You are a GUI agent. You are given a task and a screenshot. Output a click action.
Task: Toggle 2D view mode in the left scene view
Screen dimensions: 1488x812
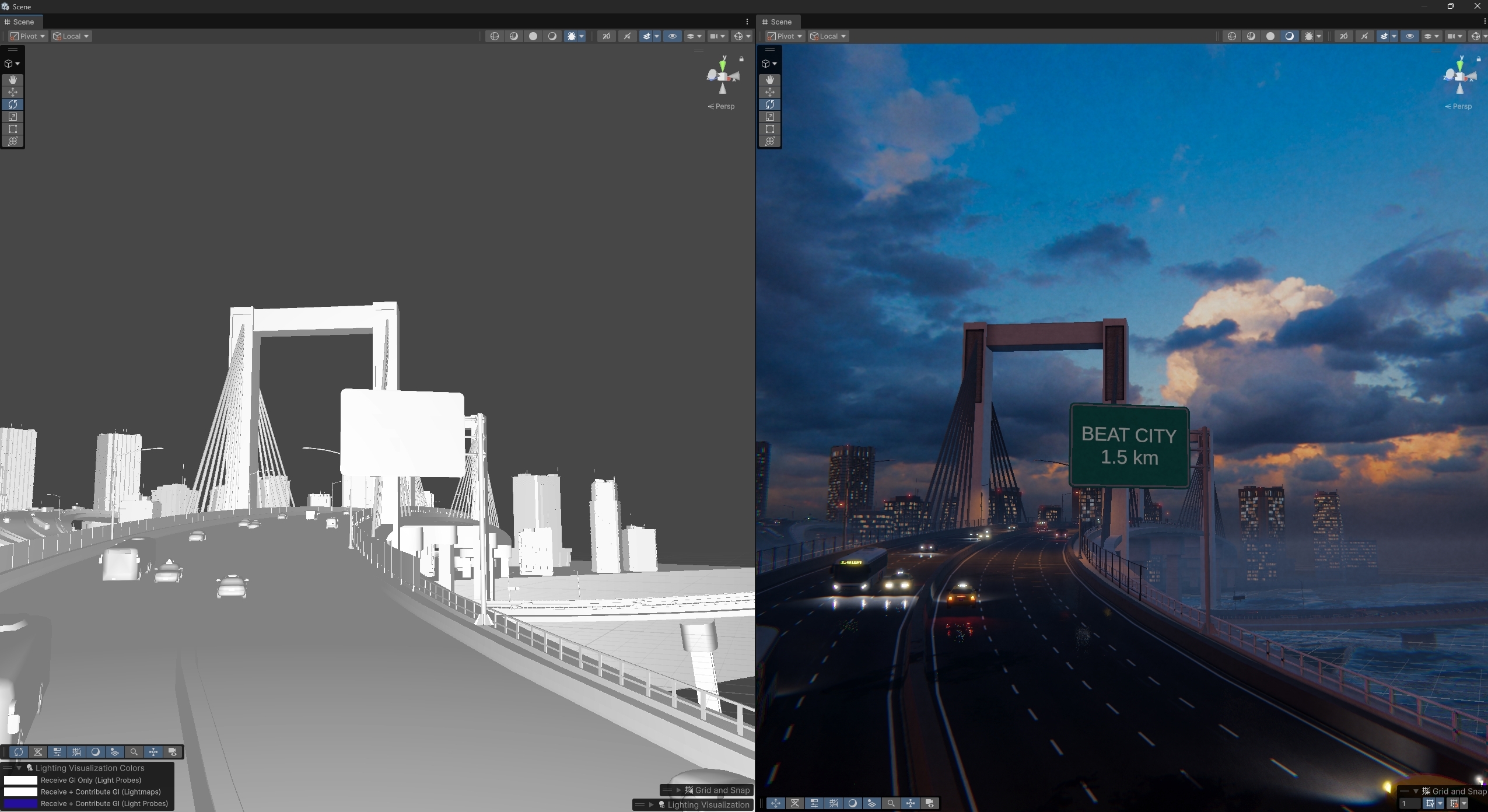tap(606, 36)
